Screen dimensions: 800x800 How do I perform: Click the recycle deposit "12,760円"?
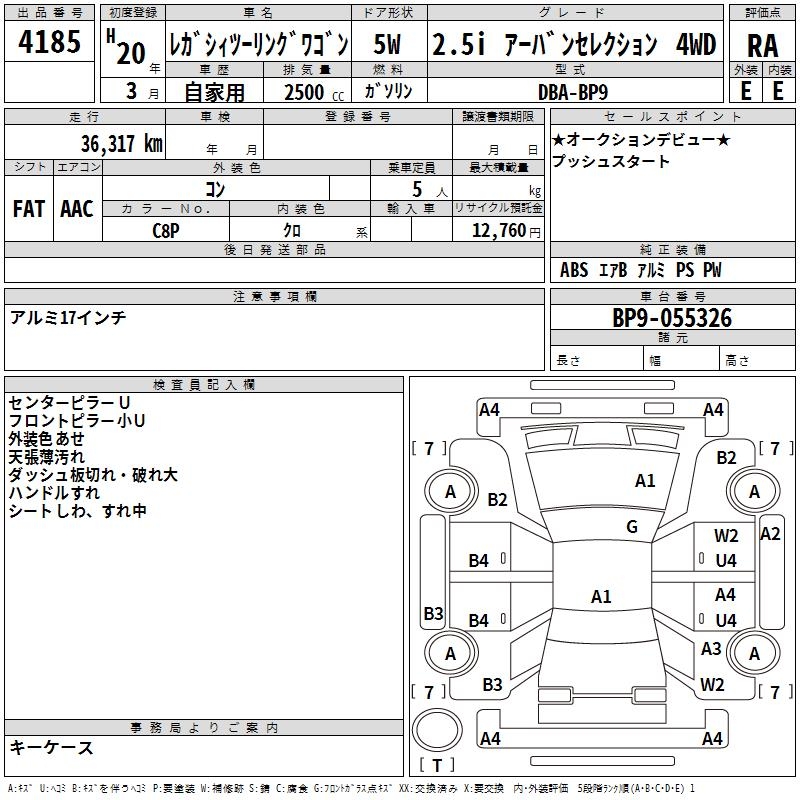pos(506,231)
